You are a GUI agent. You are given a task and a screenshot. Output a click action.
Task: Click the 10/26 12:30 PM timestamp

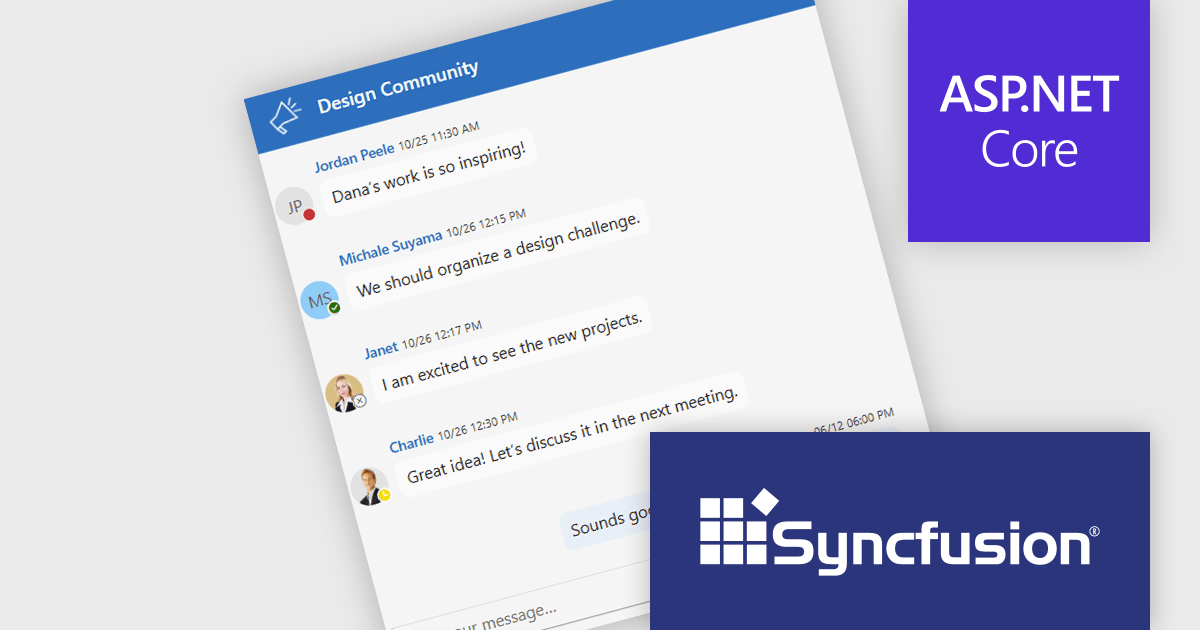(x=477, y=424)
